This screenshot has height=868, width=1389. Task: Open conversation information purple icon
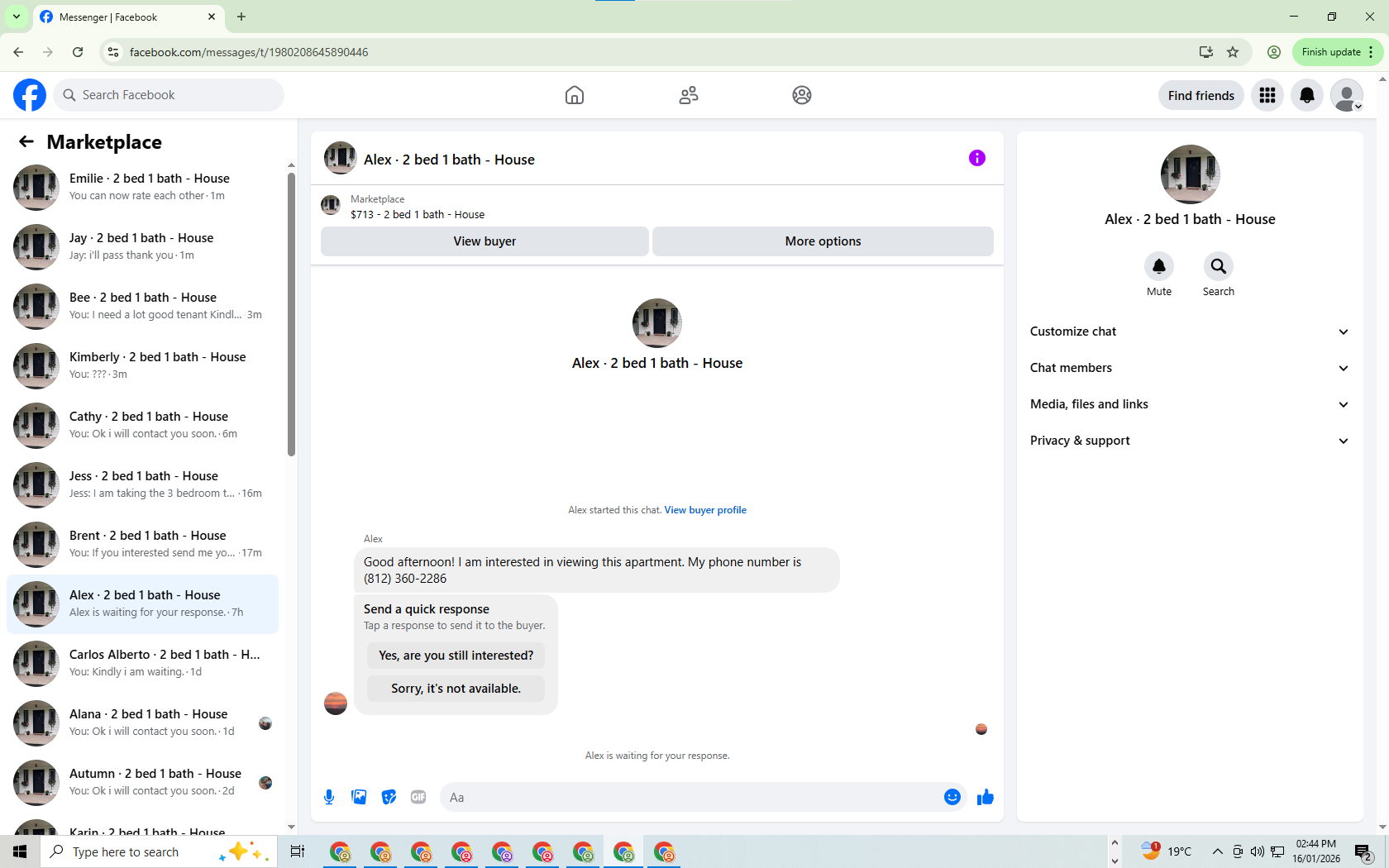tap(977, 158)
